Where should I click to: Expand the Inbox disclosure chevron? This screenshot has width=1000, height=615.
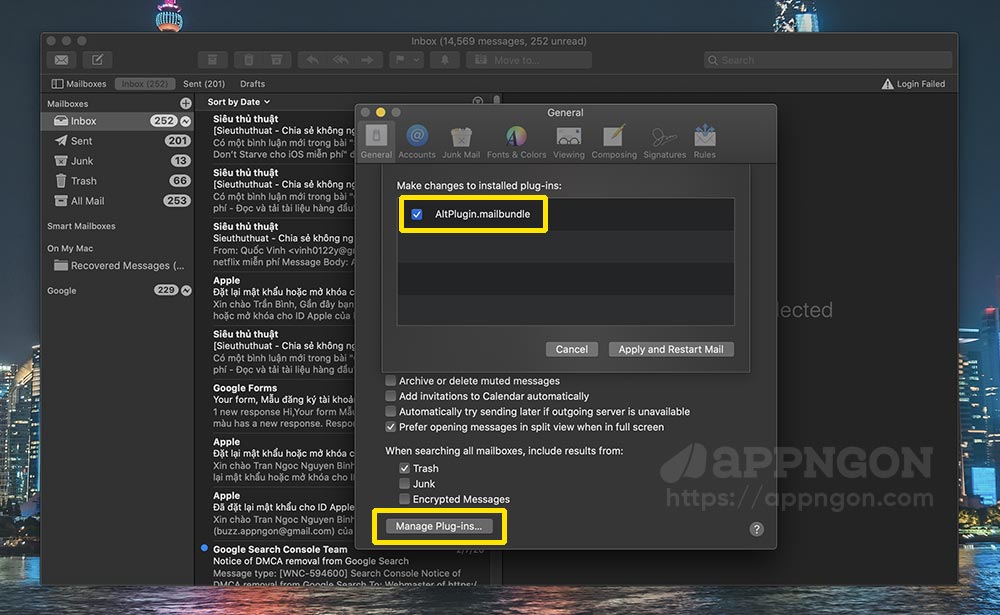[186, 121]
